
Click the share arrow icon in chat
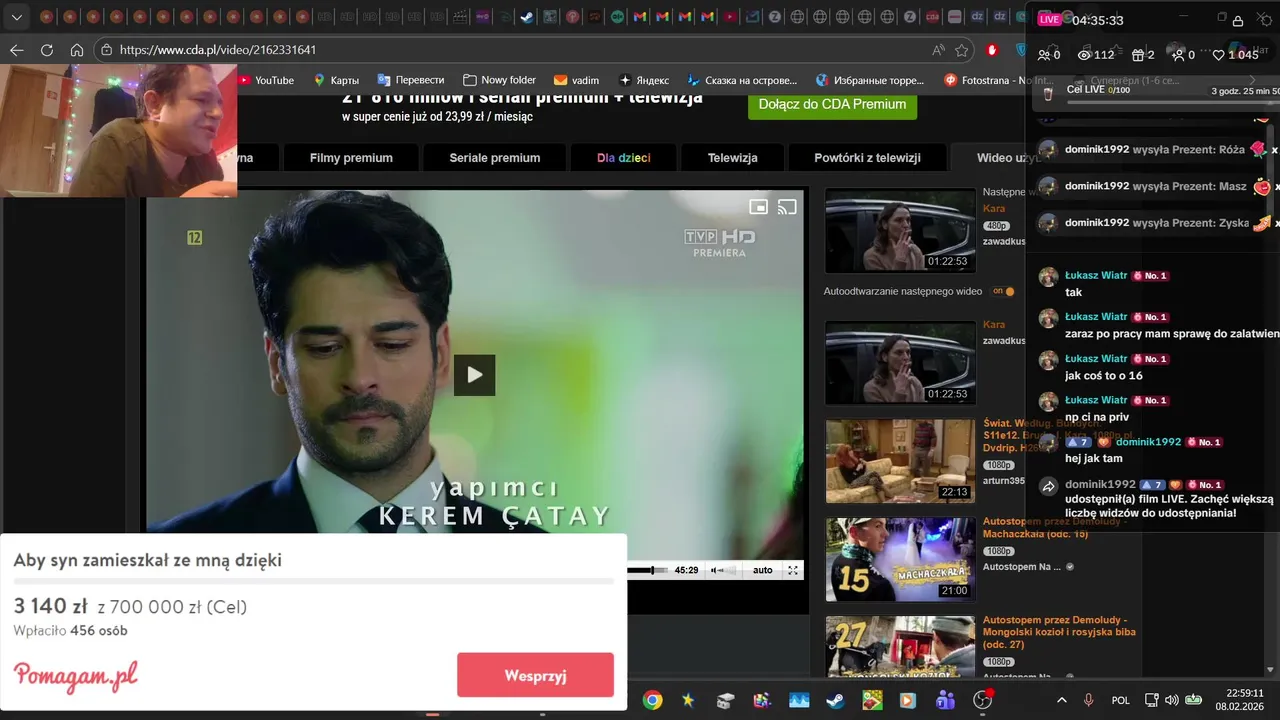1048,486
